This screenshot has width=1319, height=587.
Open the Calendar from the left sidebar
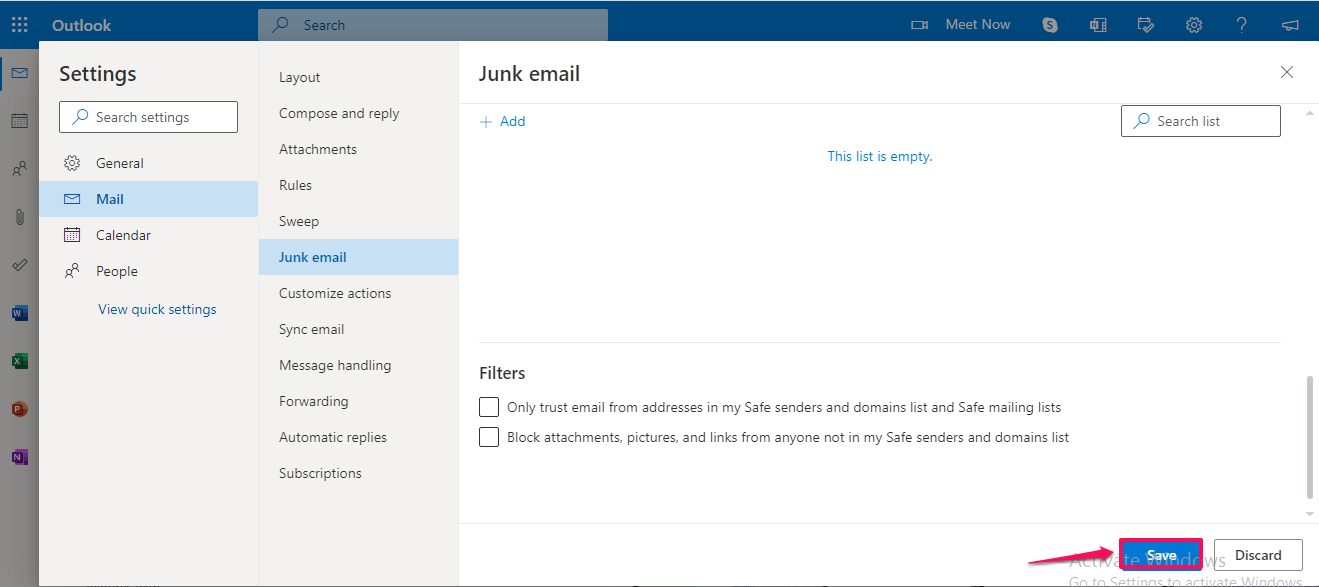point(19,120)
